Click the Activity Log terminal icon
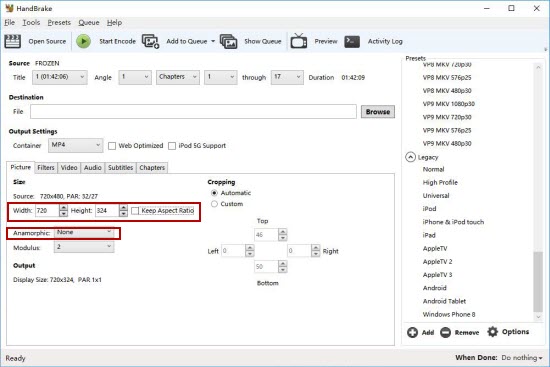 (352, 41)
